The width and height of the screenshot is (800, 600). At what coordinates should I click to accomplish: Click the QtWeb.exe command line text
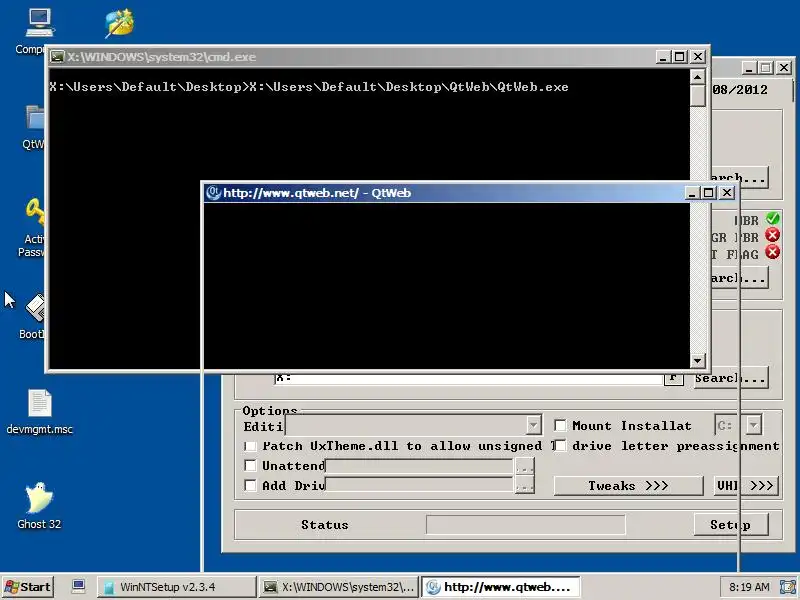pyautogui.click(x=409, y=87)
